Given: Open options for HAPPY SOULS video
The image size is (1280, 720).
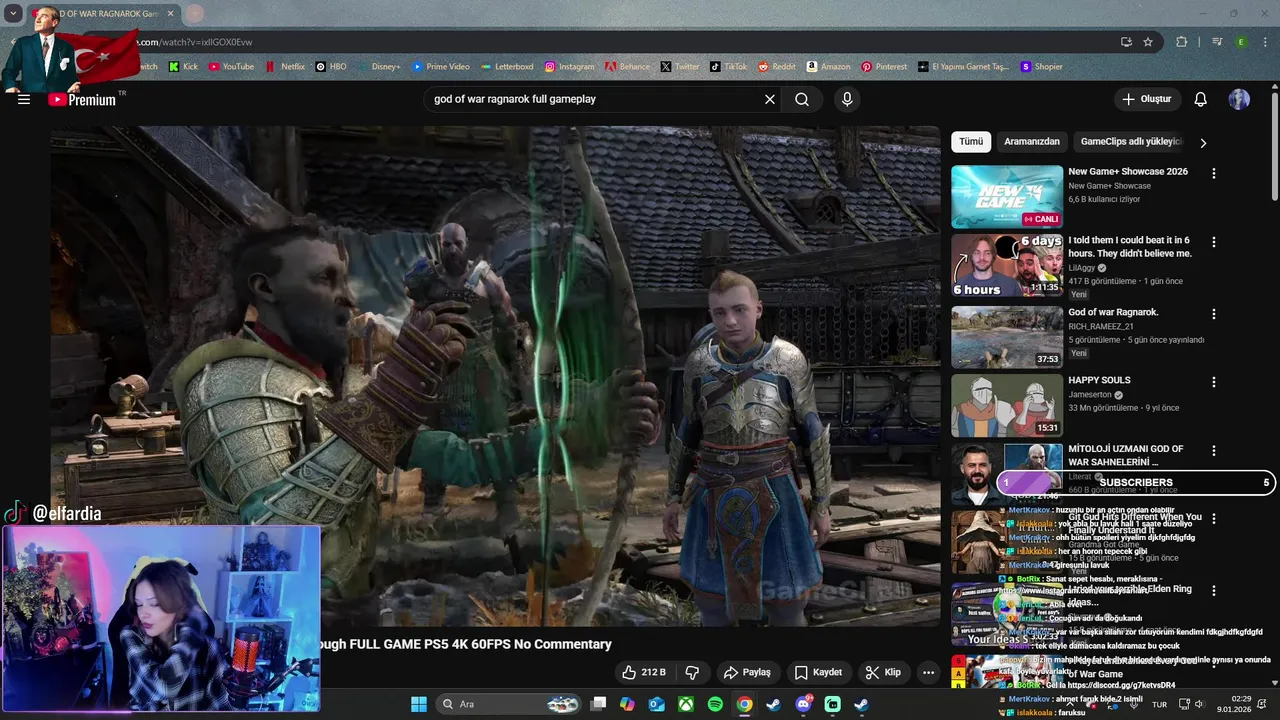Looking at the screenshot, I should pos(1214,382).
